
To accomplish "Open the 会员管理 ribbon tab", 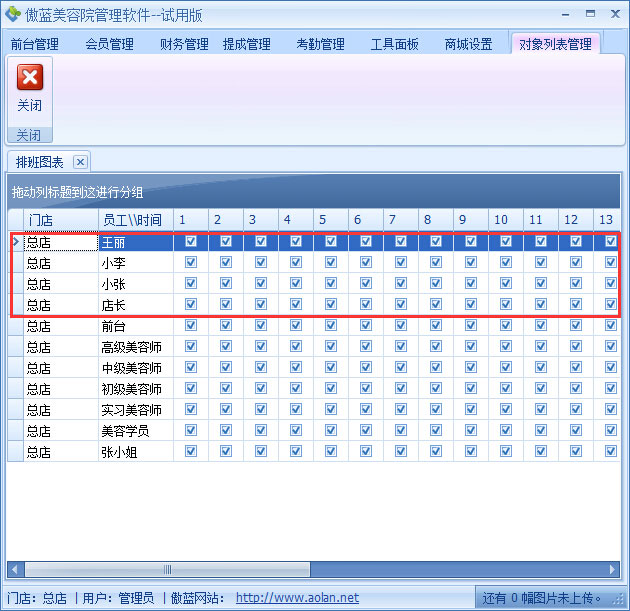I will (x=109, y=44).
